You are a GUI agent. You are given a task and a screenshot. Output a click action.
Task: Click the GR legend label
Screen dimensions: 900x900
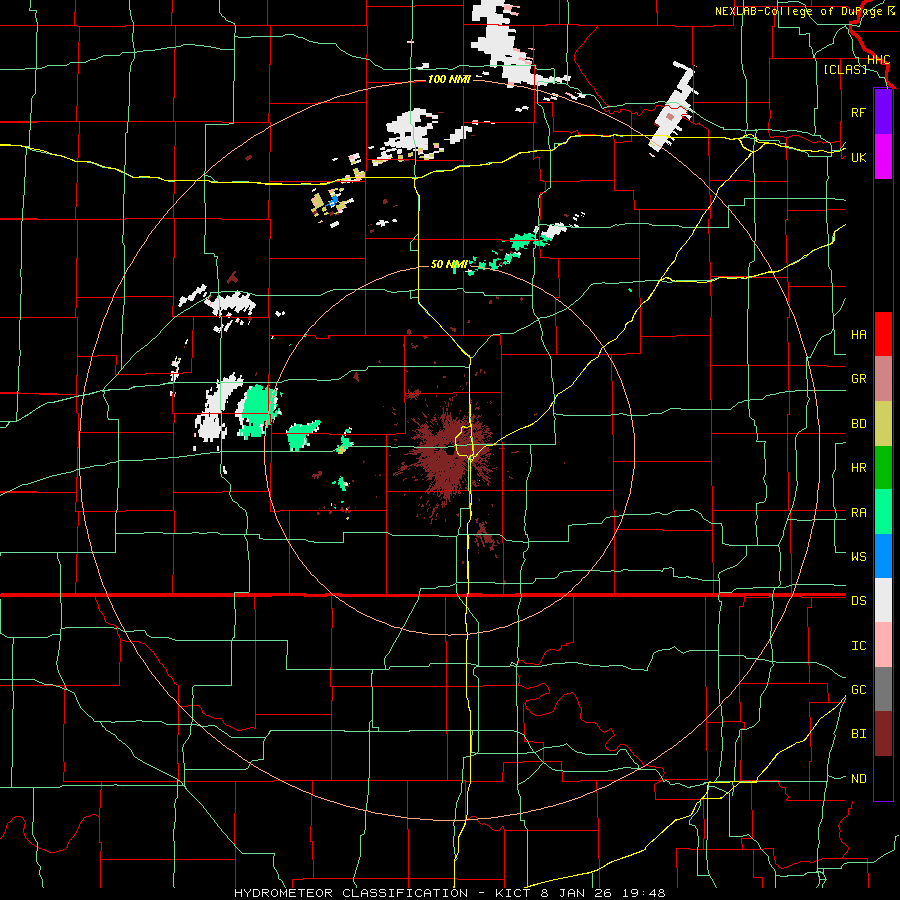(858, 379)
